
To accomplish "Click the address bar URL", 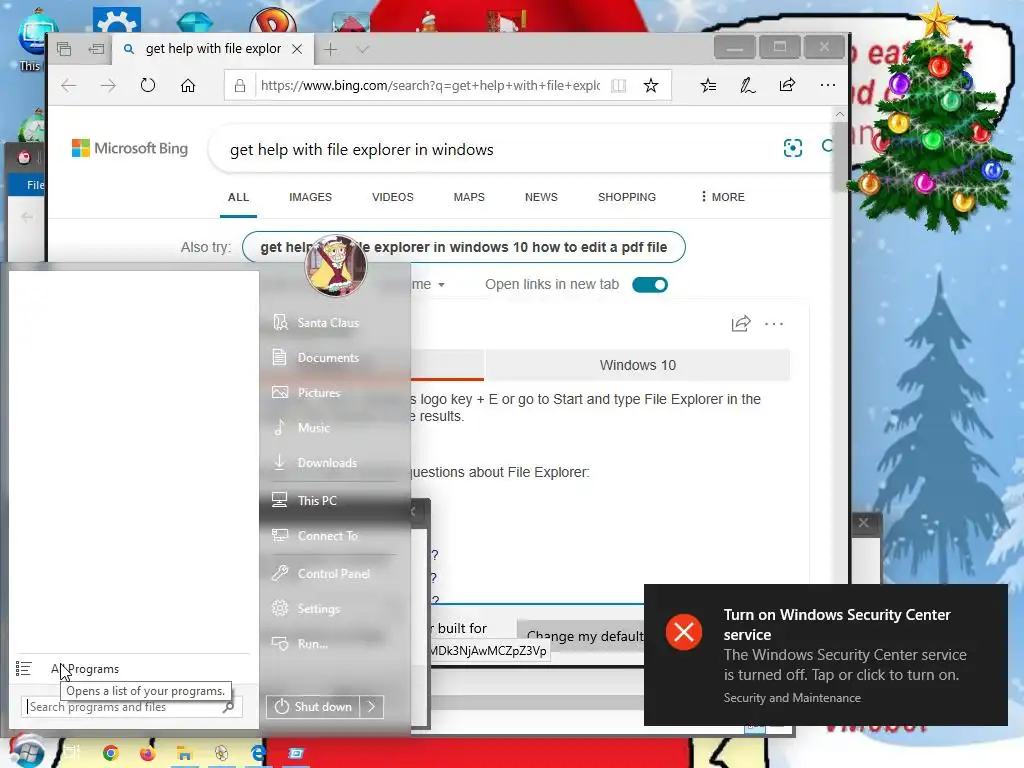I will pyautogui.click(x=430, y=86).
